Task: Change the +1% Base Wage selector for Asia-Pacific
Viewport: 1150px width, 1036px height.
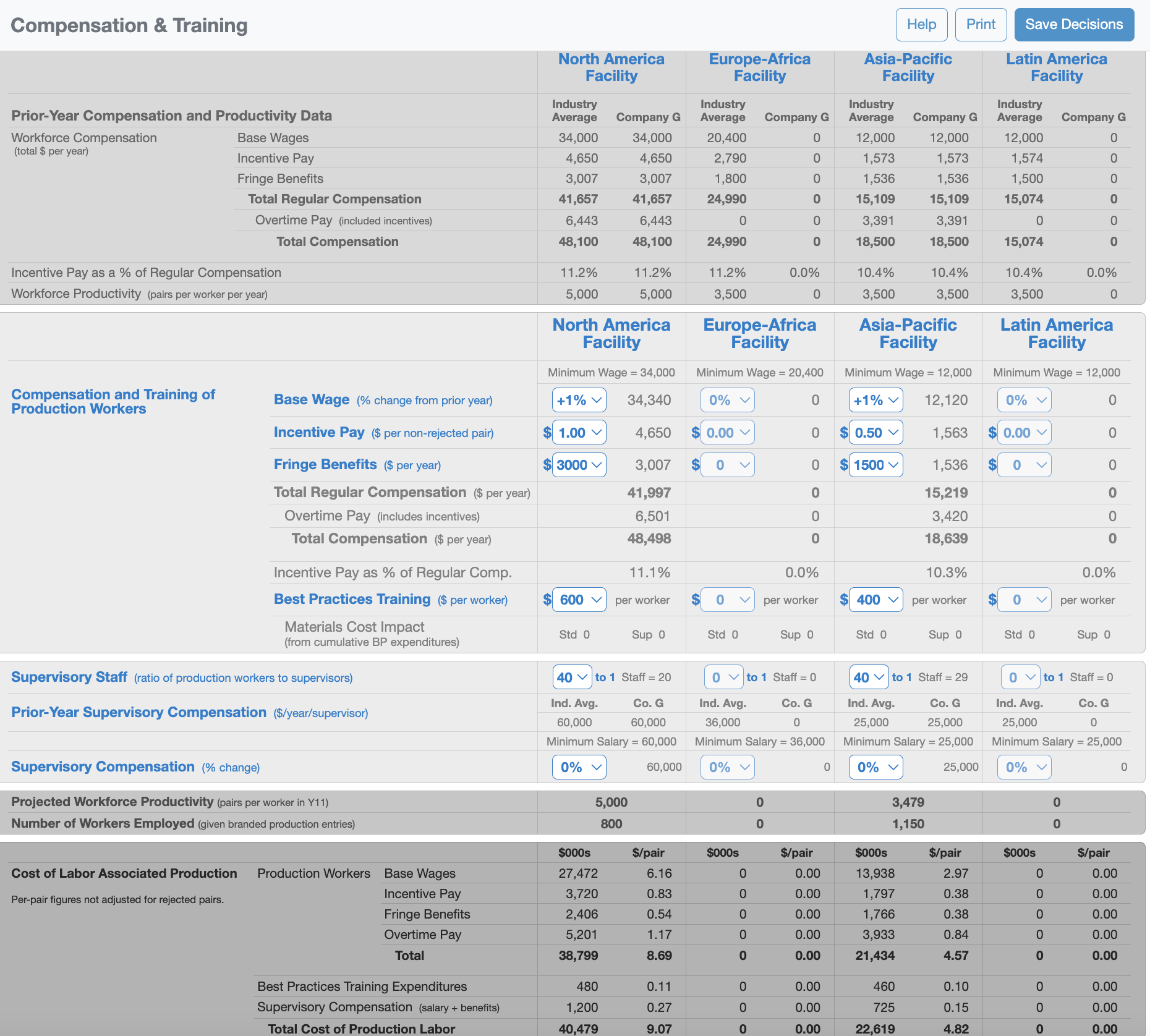Action: point(875,400)
